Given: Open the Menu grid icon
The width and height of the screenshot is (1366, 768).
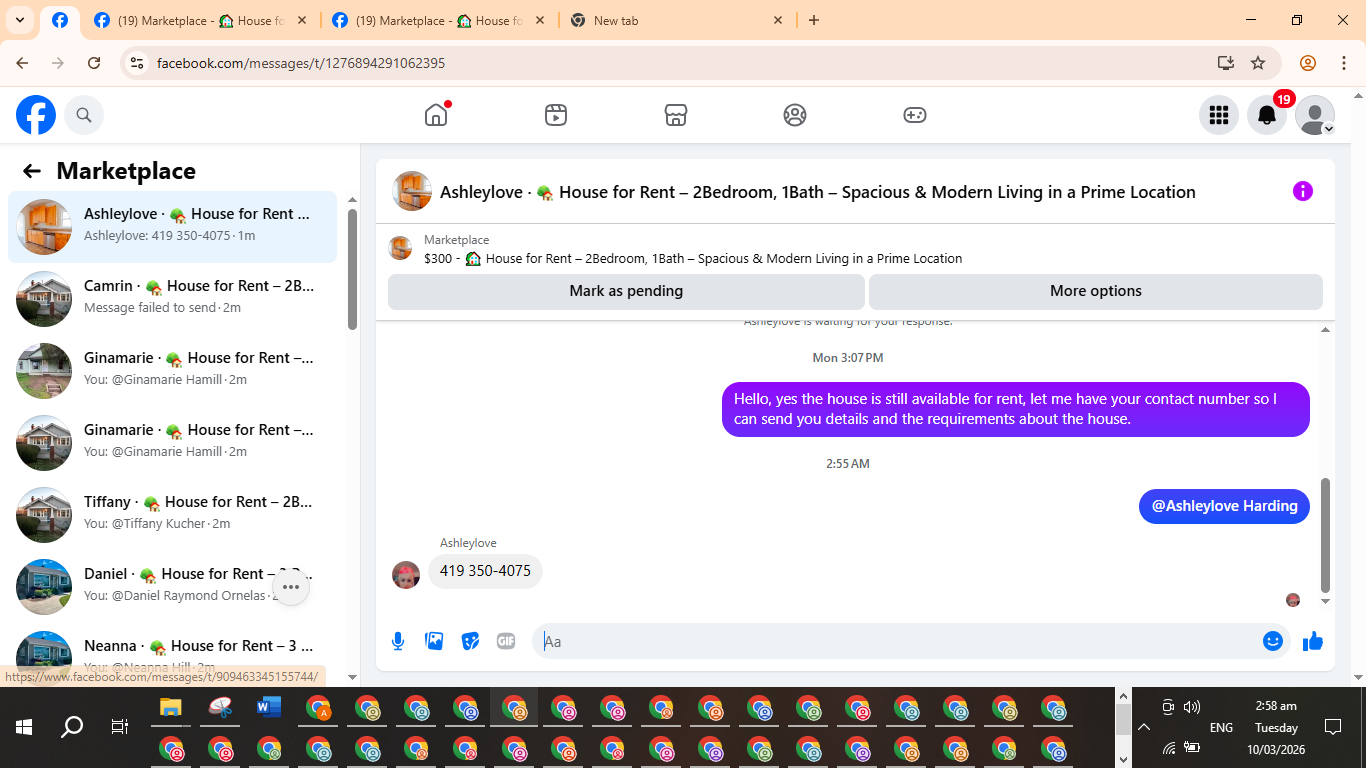Looking at the screenshot, I should (x=1218, y=115).
